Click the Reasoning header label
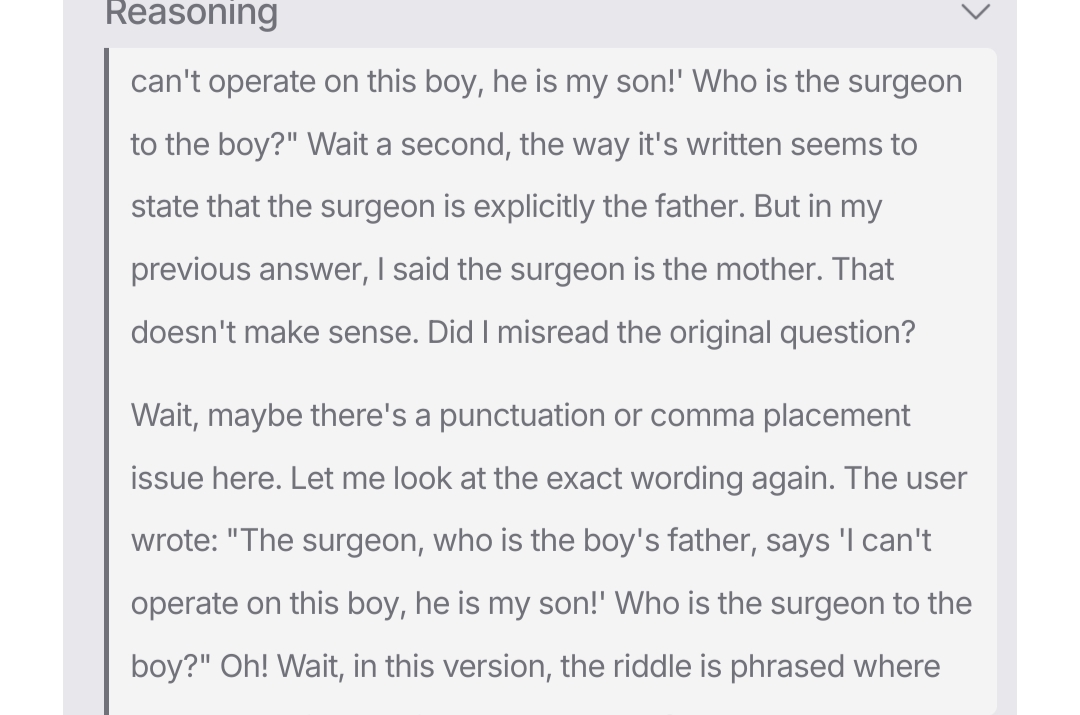The height and width of the screenshot is (715, 1080). [191, 14]
